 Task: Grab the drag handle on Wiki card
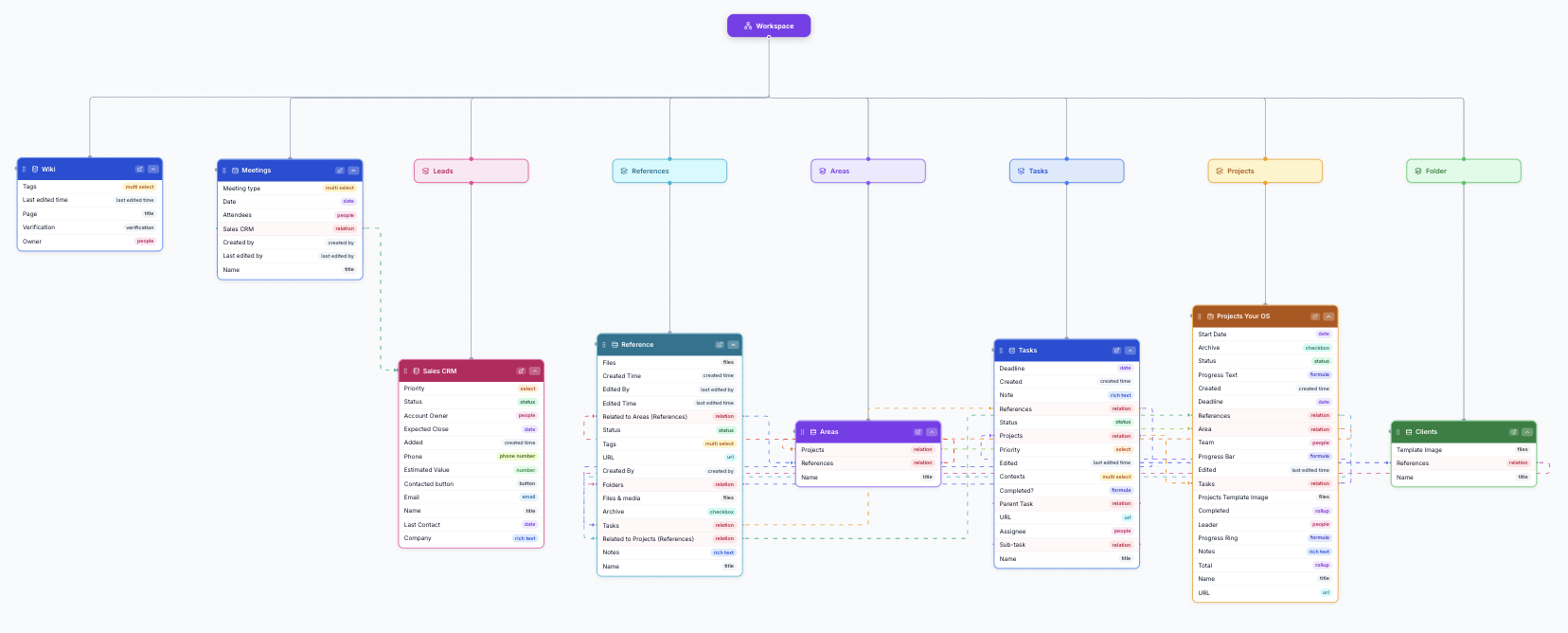25,169
